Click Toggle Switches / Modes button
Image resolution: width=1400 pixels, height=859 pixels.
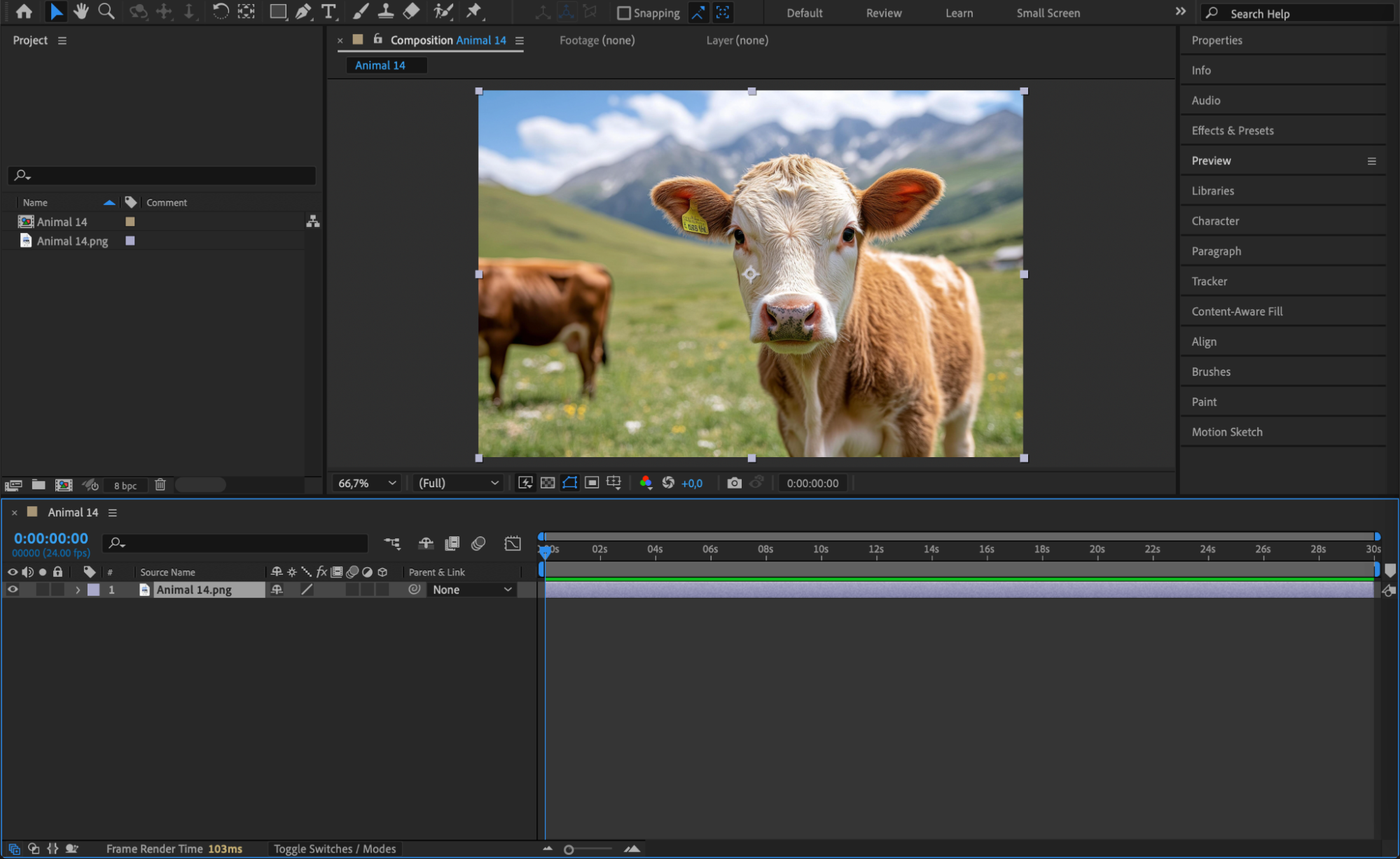click(x=334, y=848)
